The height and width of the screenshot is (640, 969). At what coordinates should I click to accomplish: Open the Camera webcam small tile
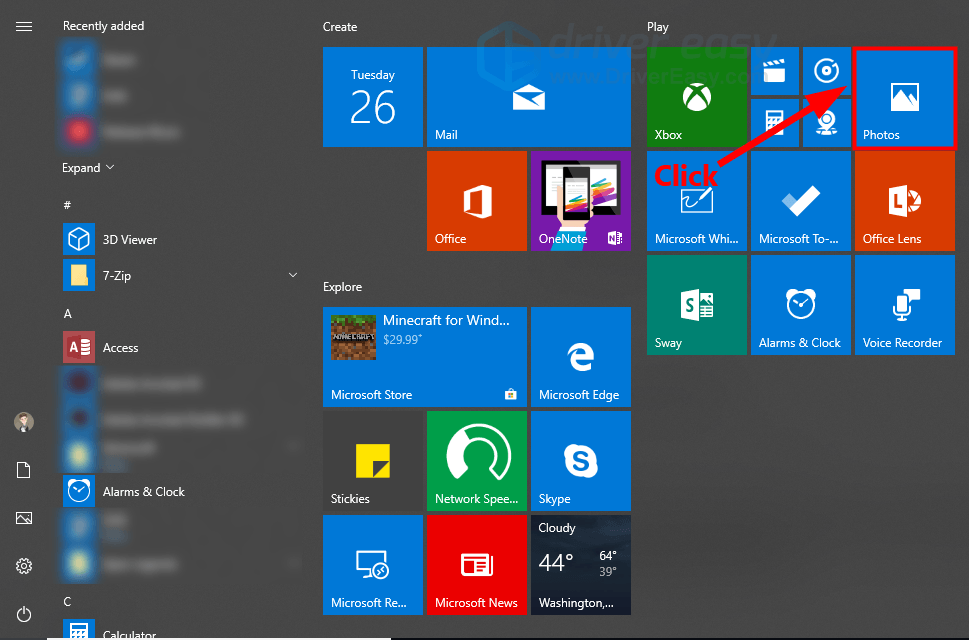point(827,123)
